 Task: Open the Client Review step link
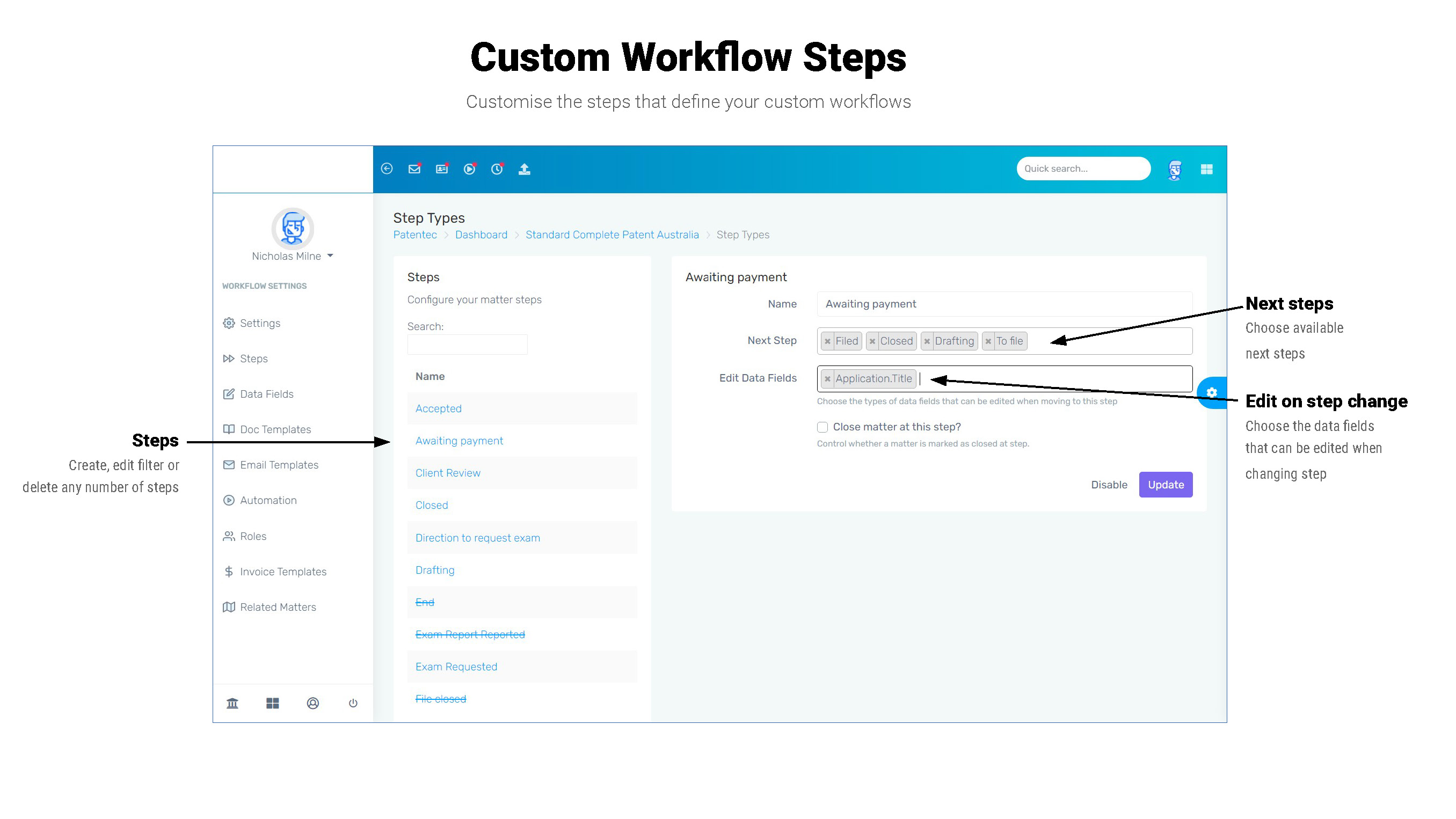pos(448,472)
